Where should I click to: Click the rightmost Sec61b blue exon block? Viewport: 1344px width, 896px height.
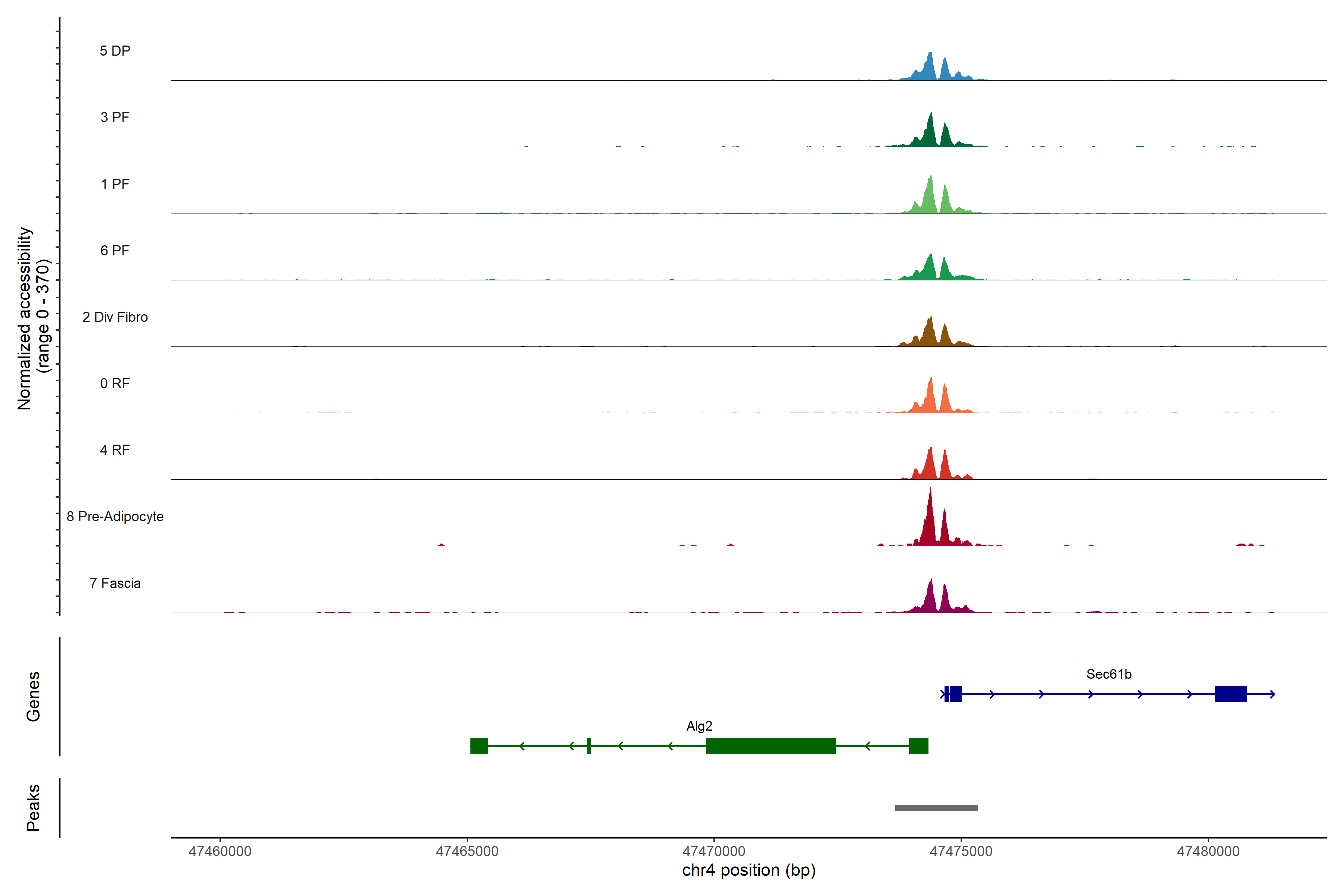[x=1230, y=694]
